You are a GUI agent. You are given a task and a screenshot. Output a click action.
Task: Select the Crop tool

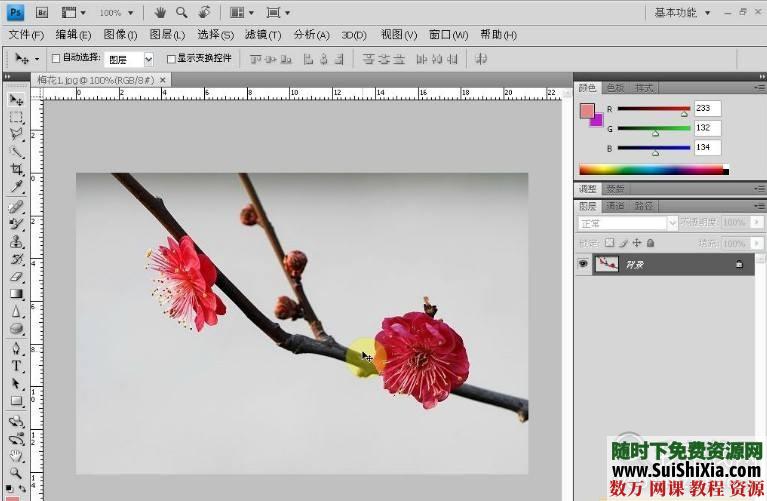click(16, 169)
